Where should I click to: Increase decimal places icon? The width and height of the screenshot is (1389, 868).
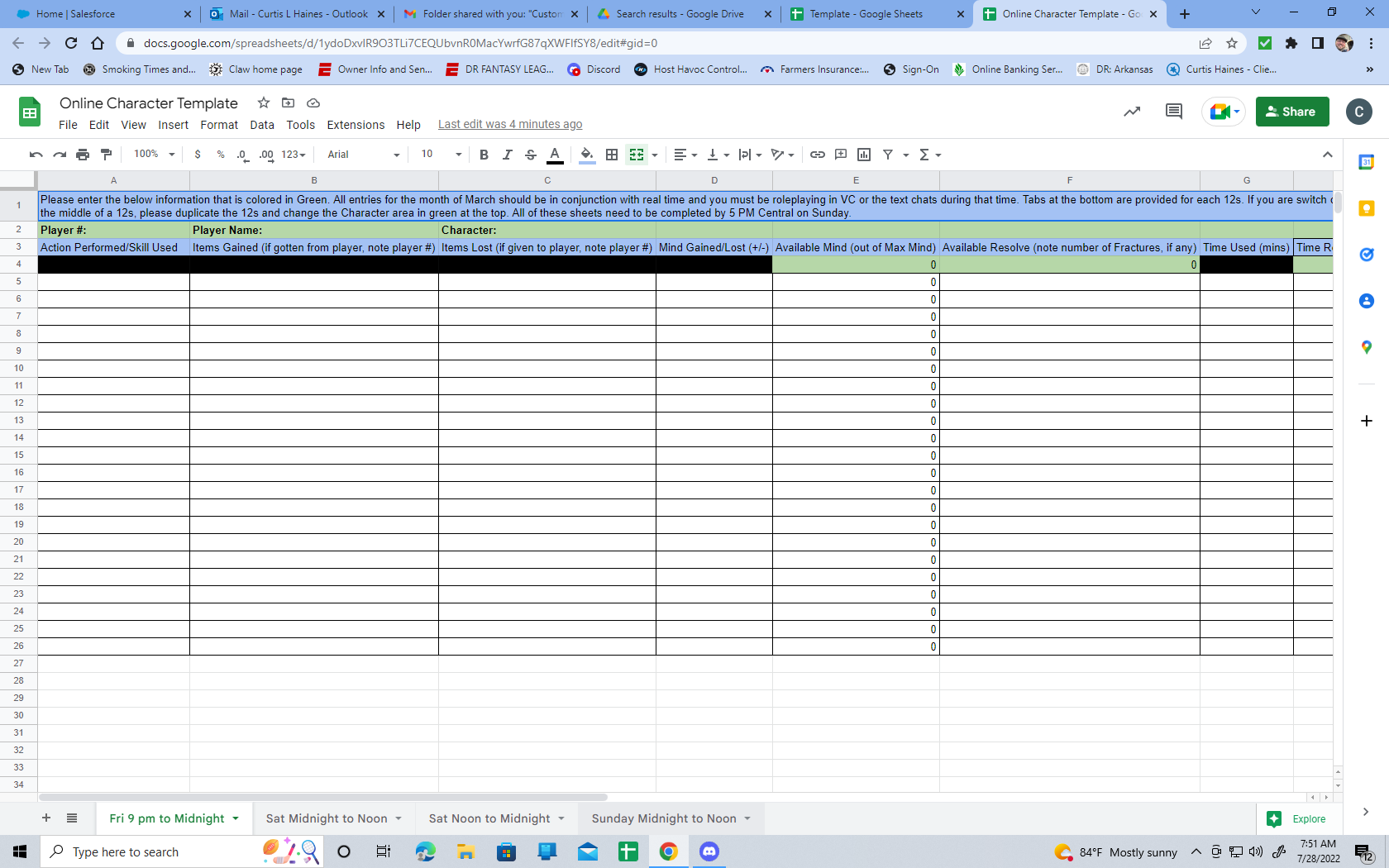click(266, 155)
